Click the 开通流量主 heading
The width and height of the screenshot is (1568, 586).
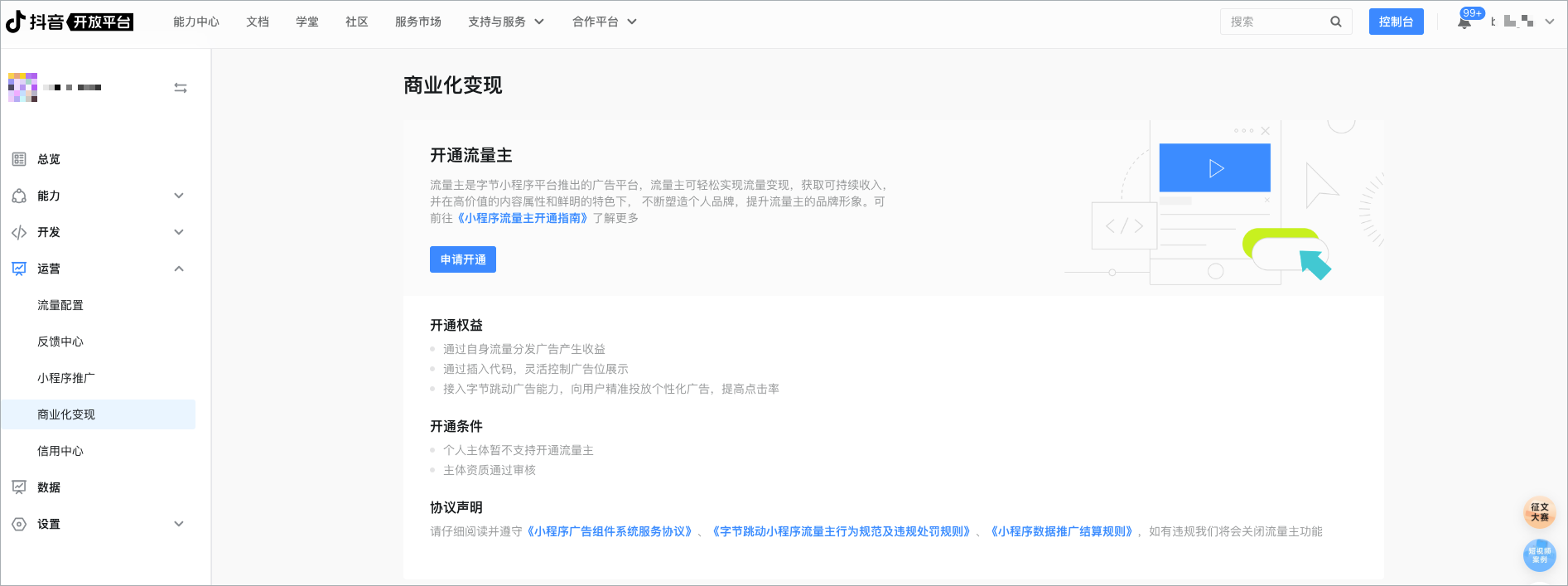pos(471,155)
